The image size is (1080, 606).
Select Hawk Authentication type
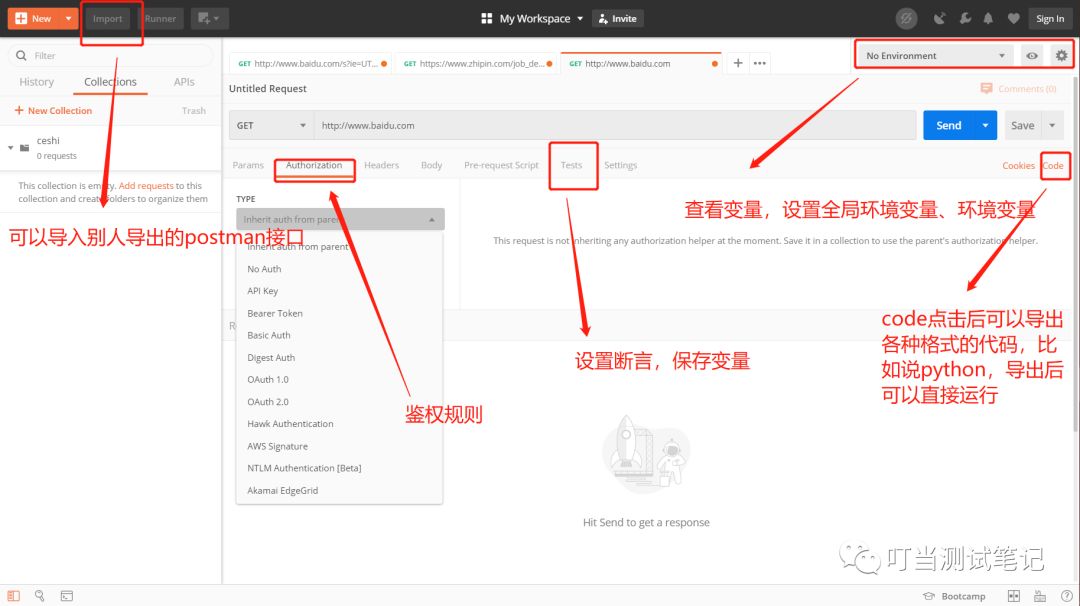290,424
